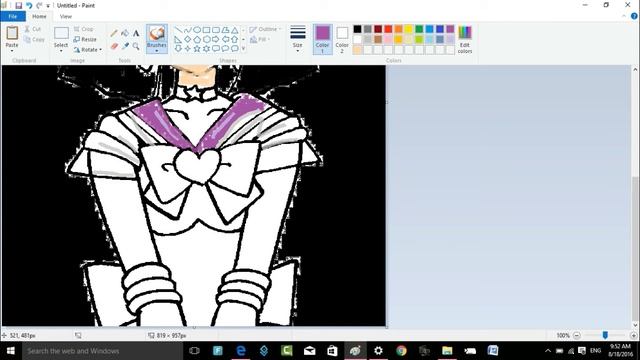This screenshot has height=360, width=640.
Task: Pick the red color swatch
Action: (x=388, y=29)
